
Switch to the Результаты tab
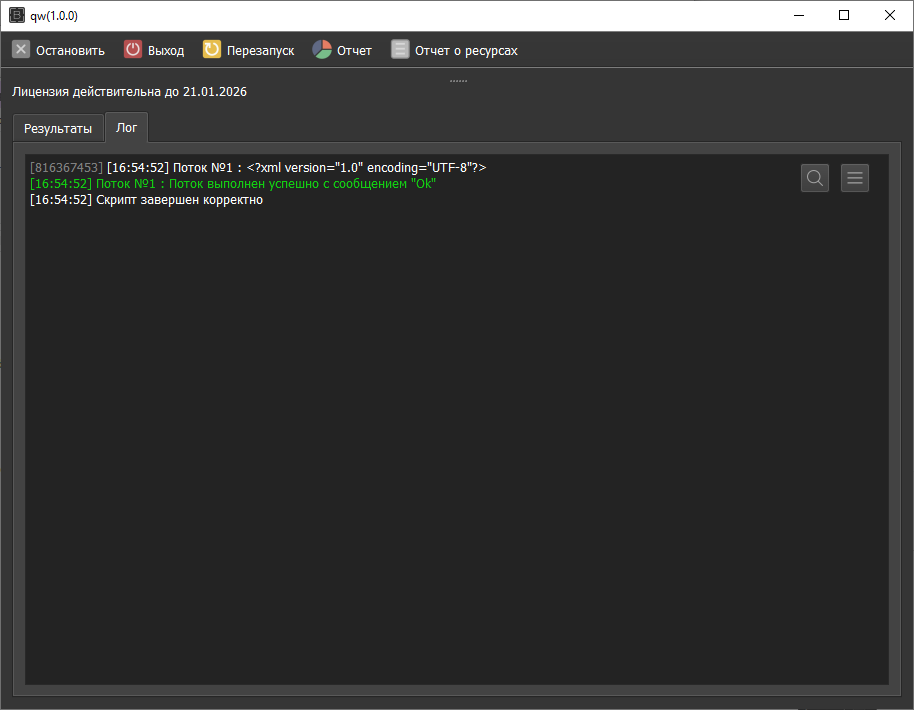[58, 128]
